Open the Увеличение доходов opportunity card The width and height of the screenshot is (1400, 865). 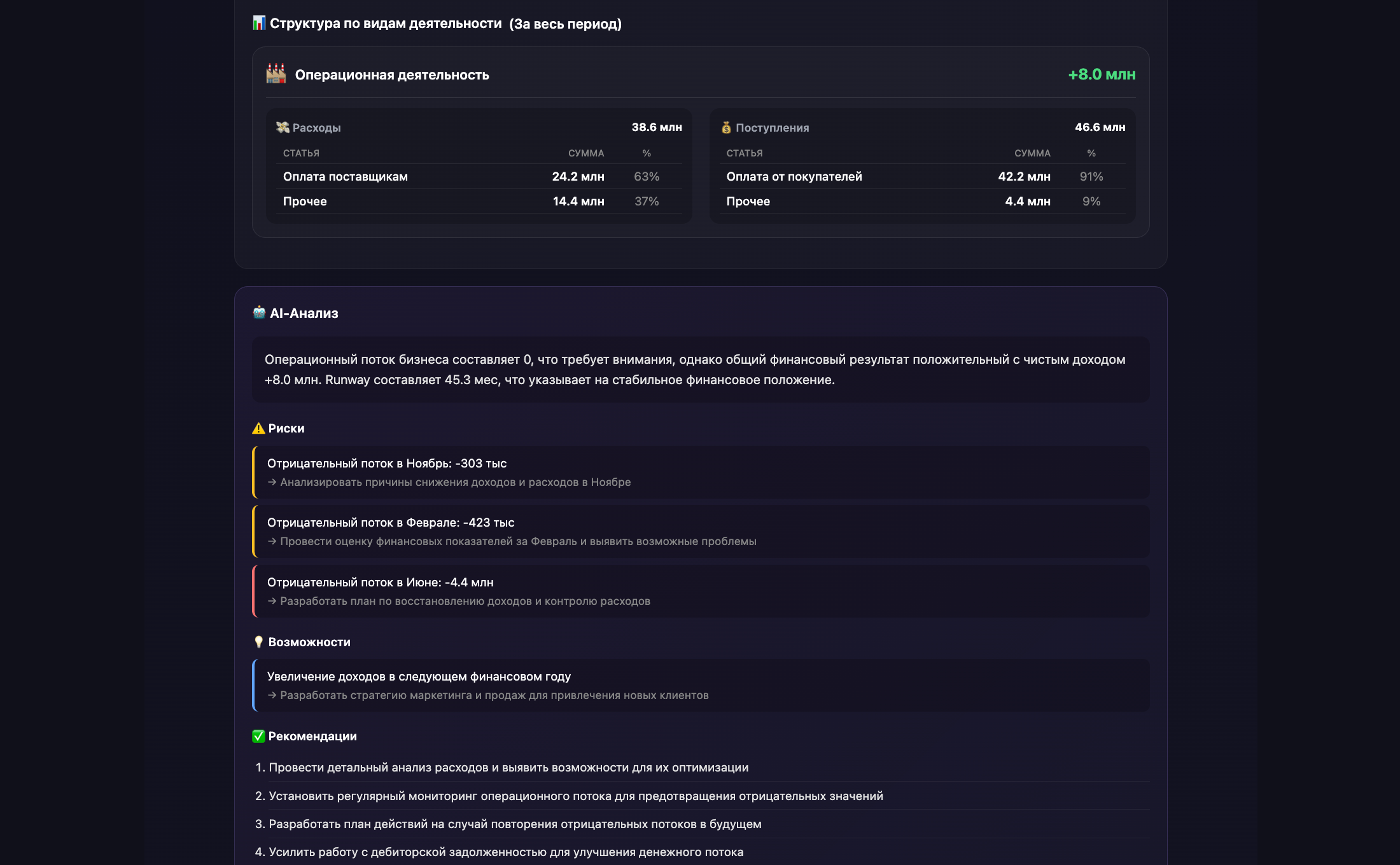pyautogui.click(x=701, y=686)
